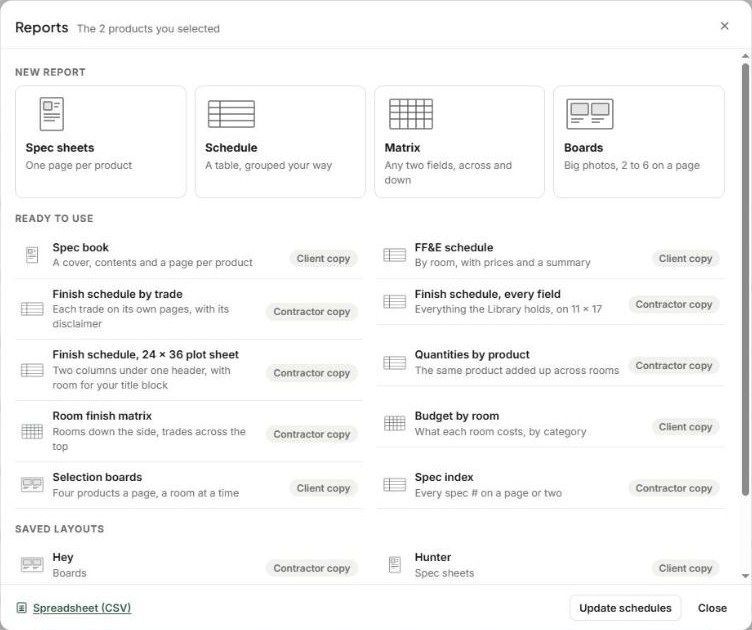
Task: Open the Hunter saved layout
Action: click(x=551, y=565)
